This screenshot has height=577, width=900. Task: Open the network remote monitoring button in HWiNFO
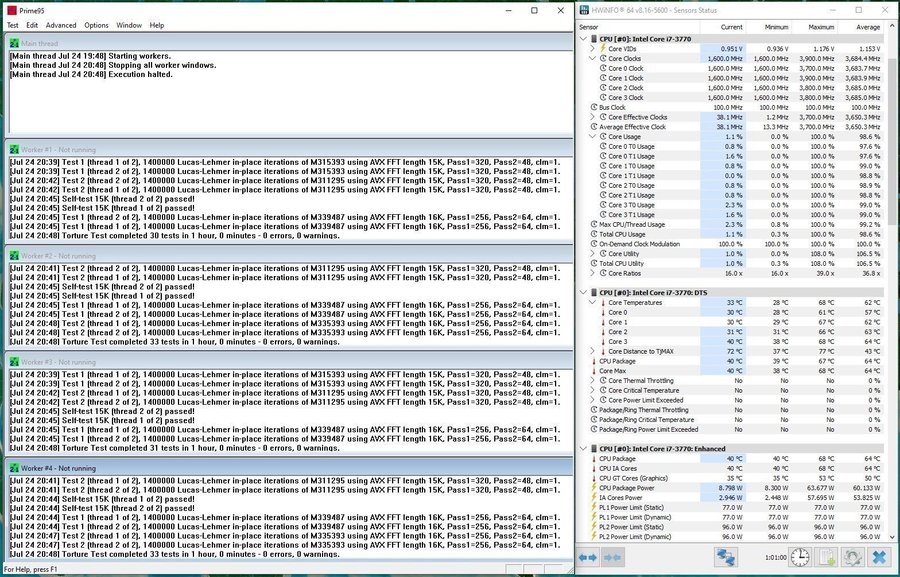[726, 557]
